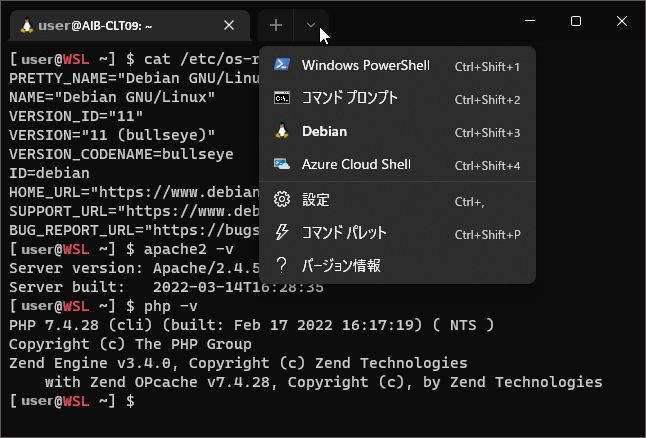This screenshot has height=438, width=646.
Task: Click the Ctrl+Shift+4 shortcut label
Action: click(487, 166)
